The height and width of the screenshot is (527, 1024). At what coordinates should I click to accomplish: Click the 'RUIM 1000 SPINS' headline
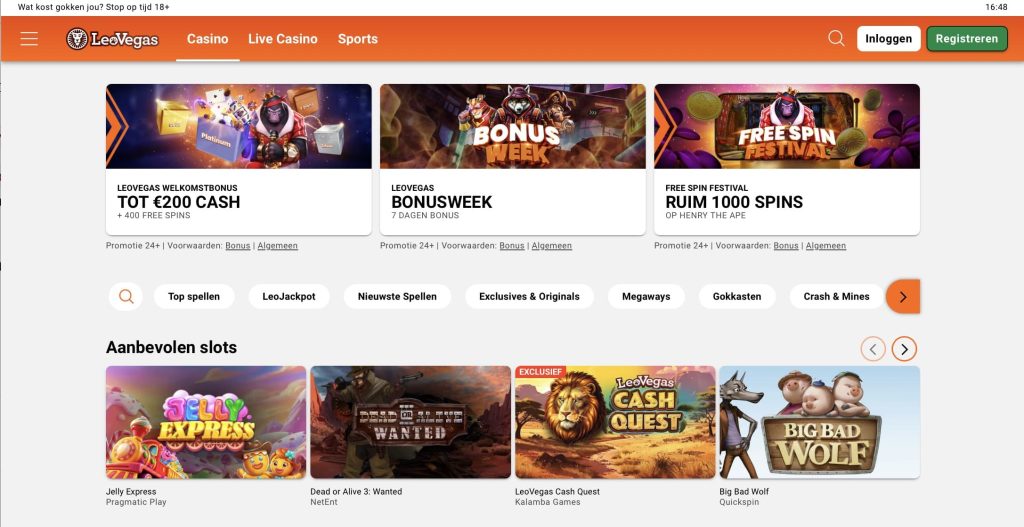tap(734, 202)
